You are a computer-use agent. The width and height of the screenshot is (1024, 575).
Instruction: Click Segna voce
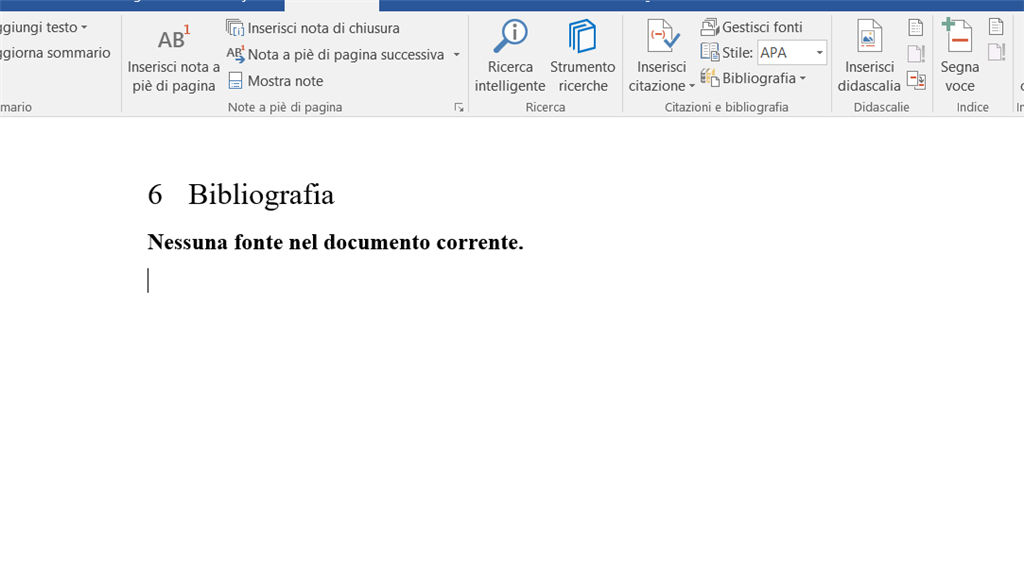959,58
